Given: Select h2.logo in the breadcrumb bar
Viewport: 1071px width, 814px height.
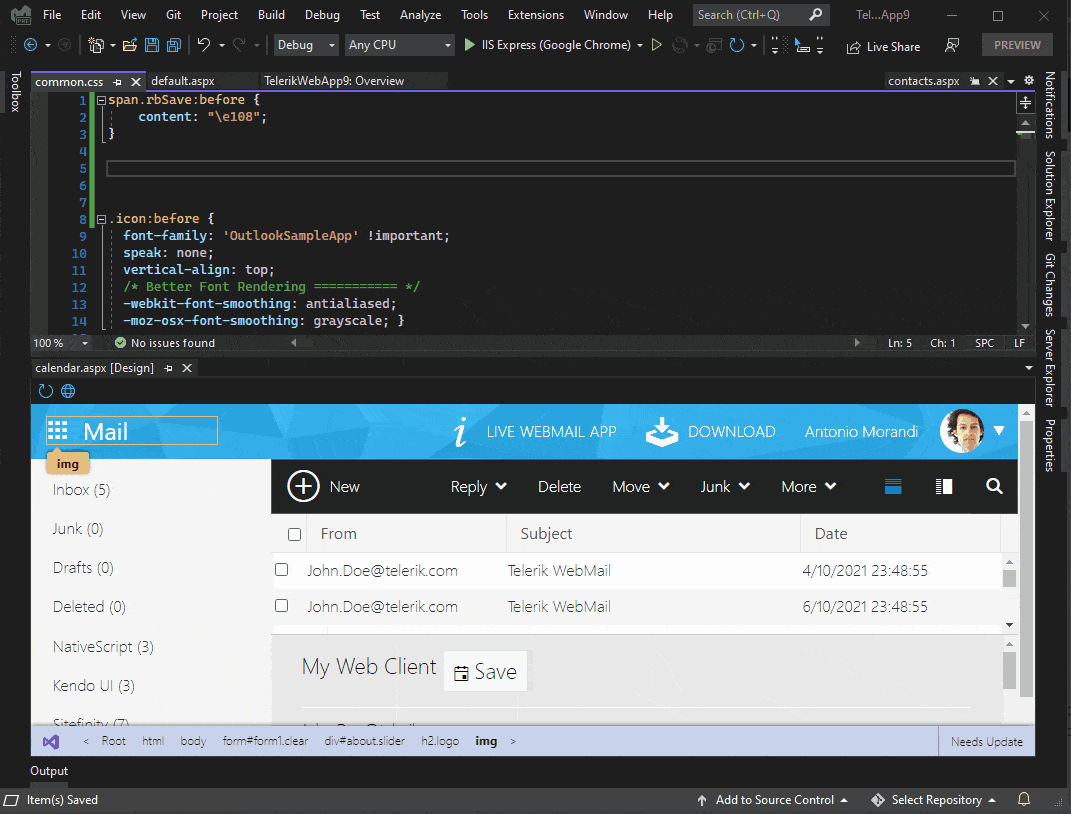Looking at the screenshot, I should [x=440, y=741].
